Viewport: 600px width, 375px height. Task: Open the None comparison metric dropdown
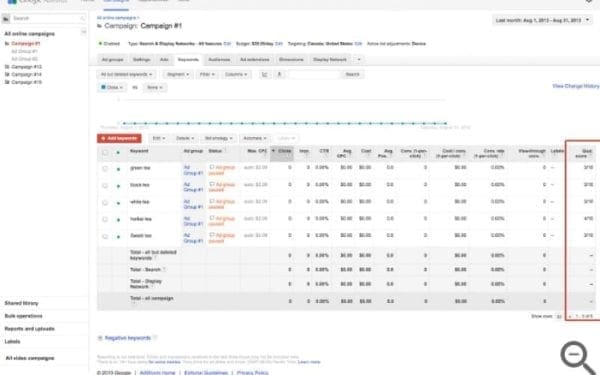(155, 87)
